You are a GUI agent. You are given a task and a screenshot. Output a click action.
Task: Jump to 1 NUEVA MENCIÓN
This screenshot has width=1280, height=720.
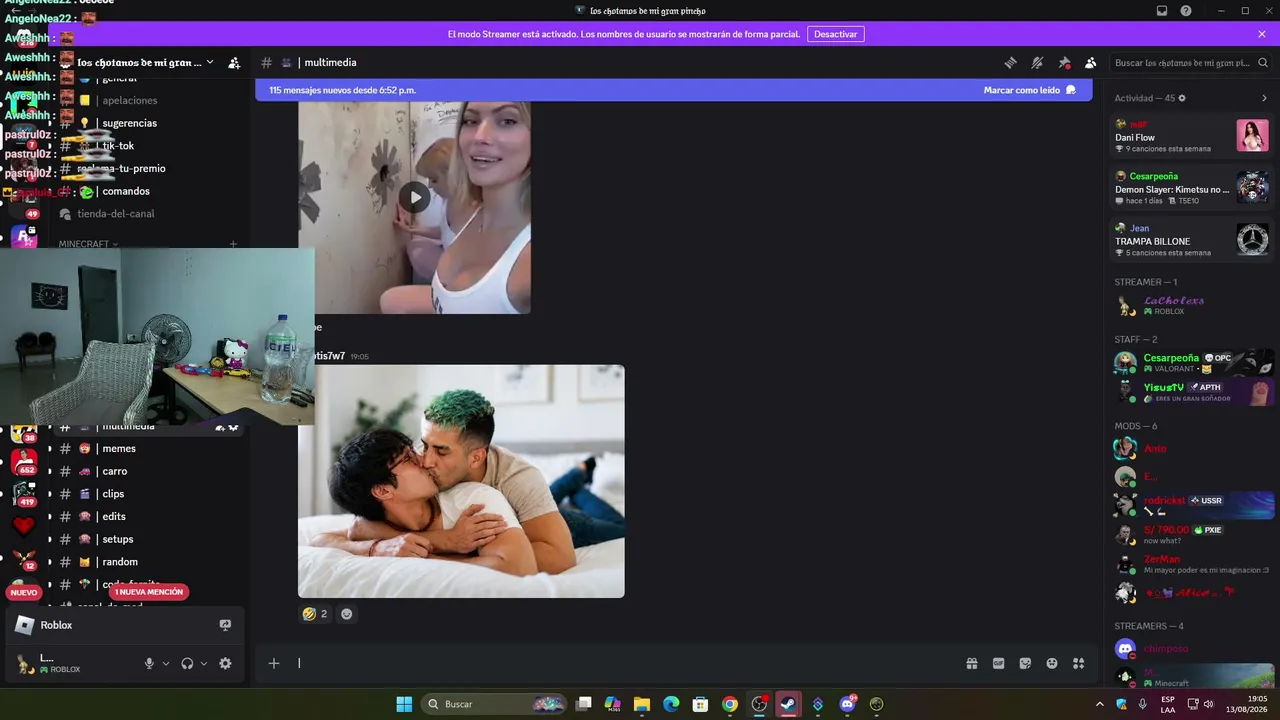149,592
